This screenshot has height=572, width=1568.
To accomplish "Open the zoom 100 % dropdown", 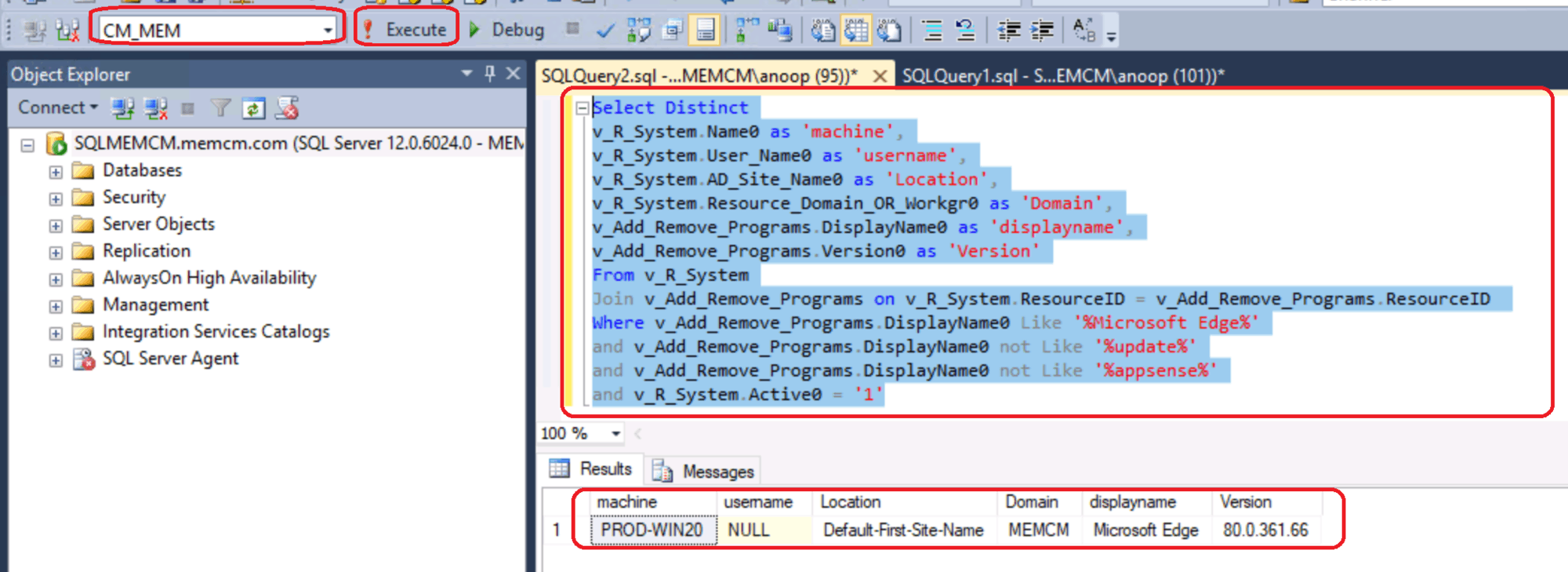I will 616,433.
